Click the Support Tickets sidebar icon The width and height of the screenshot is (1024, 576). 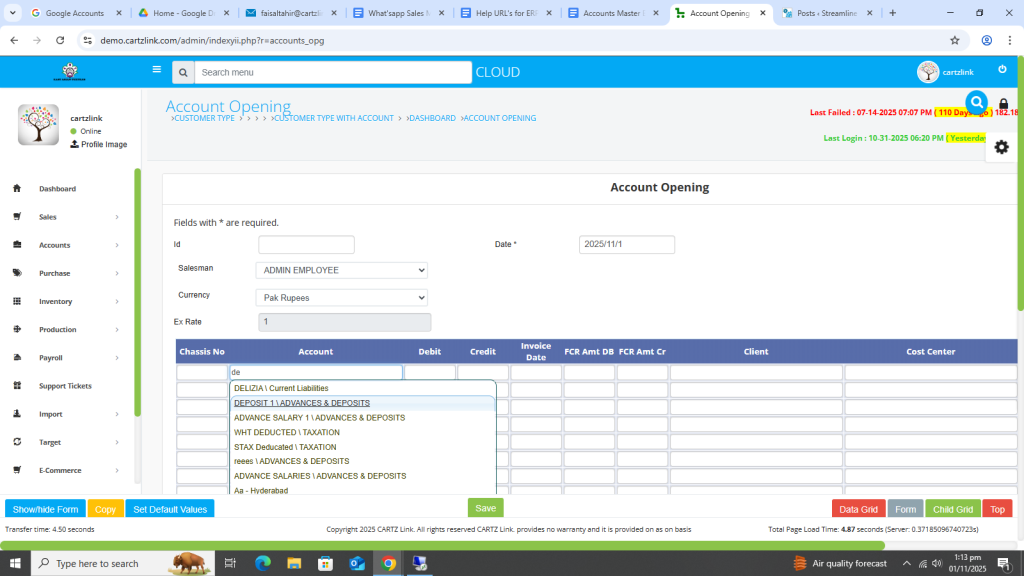pos(17,386)
